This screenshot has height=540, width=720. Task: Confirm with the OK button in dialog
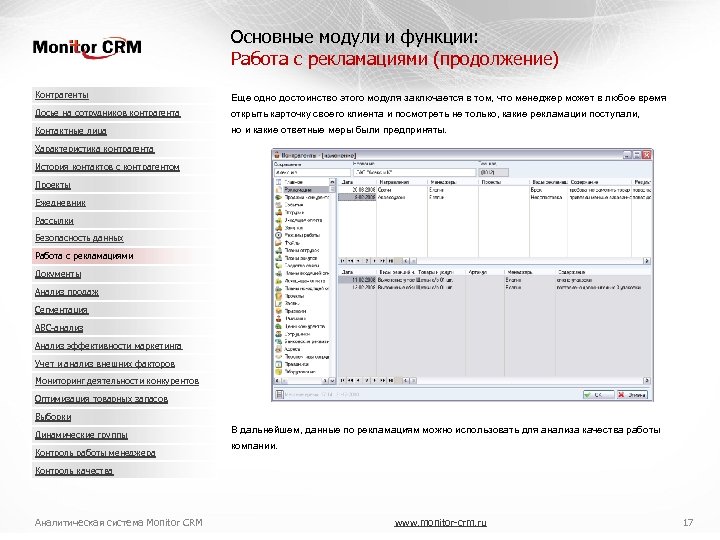pyautogui.click(x=598, y=394)
